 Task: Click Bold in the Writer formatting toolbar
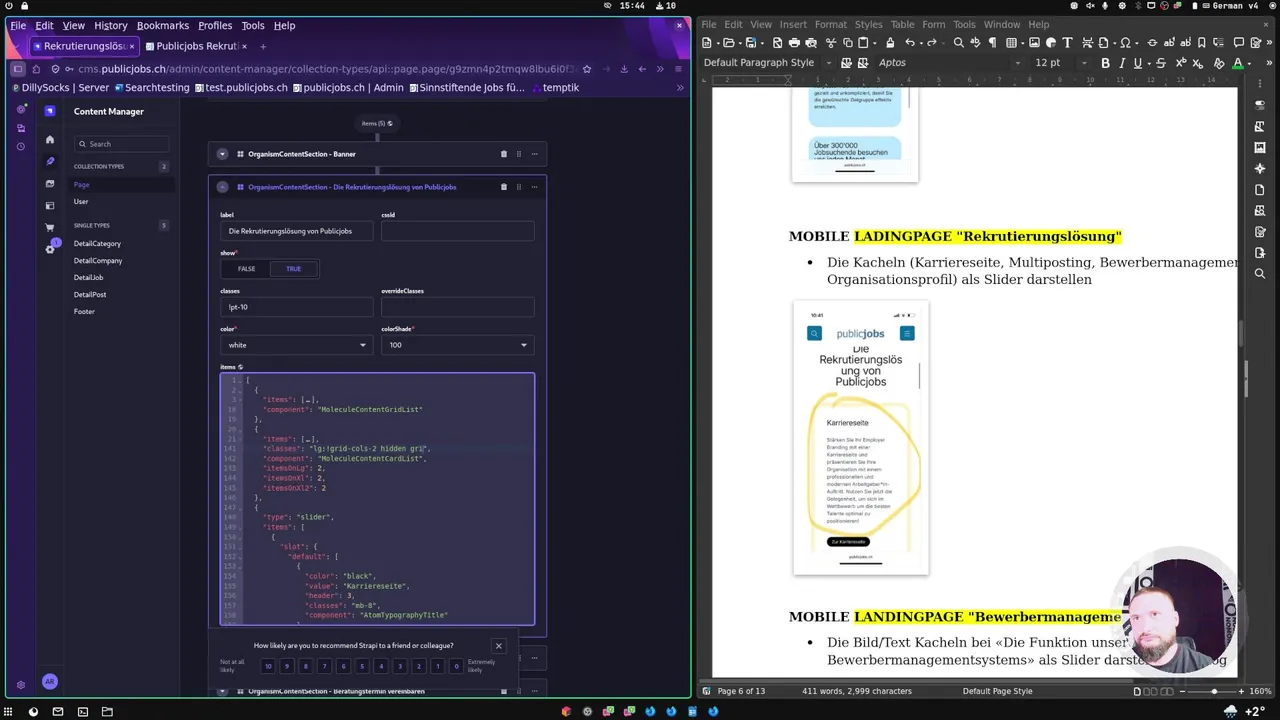coord(1105,63)
